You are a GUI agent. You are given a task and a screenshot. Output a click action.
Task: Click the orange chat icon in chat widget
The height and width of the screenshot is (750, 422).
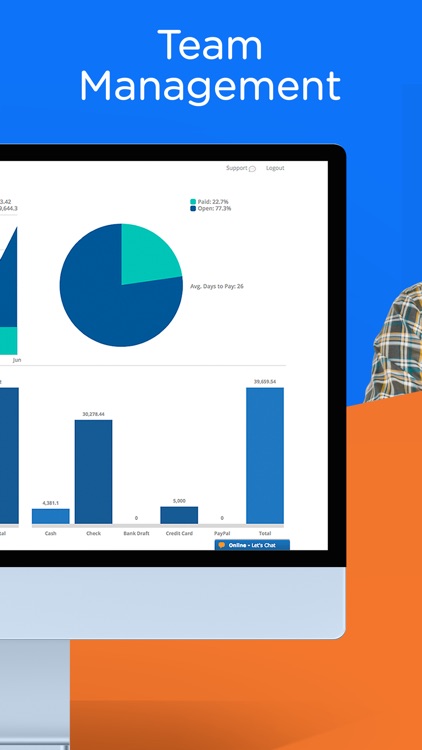tap(222, 545)
